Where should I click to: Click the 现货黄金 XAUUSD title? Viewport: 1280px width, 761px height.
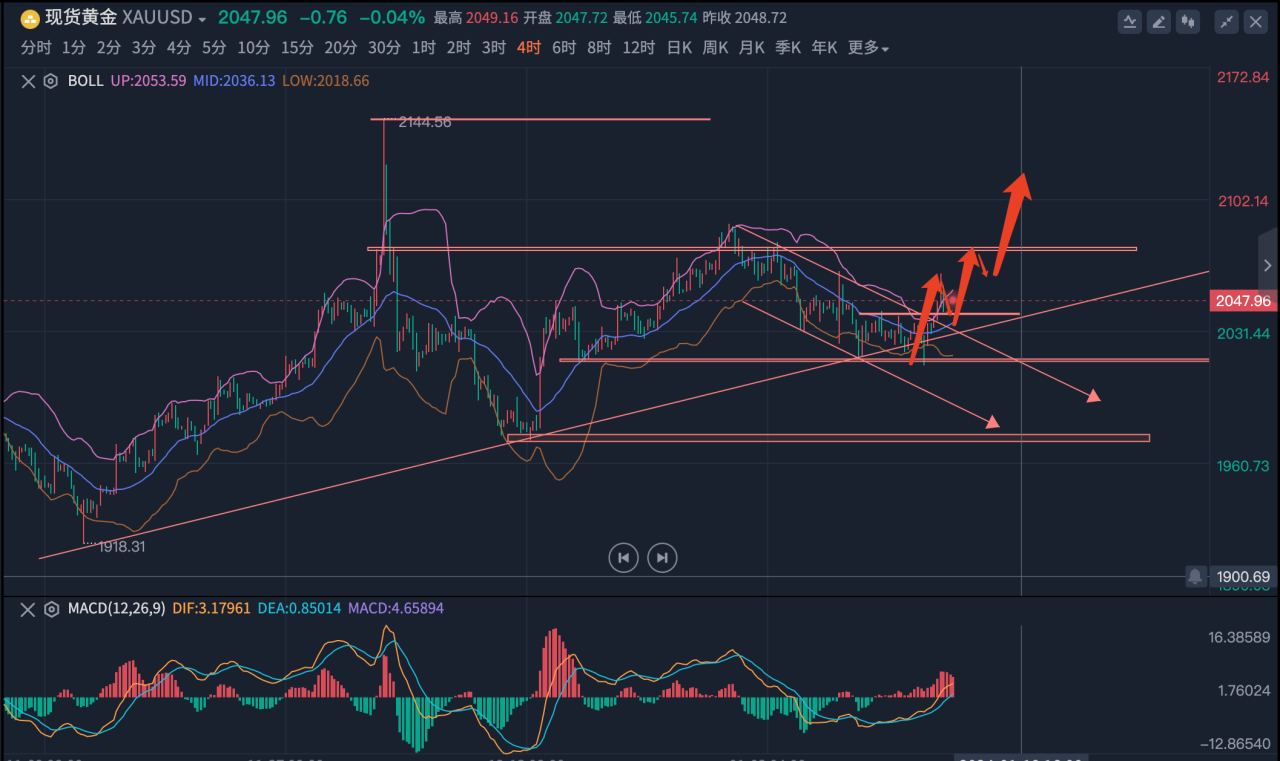pos(119,19)
